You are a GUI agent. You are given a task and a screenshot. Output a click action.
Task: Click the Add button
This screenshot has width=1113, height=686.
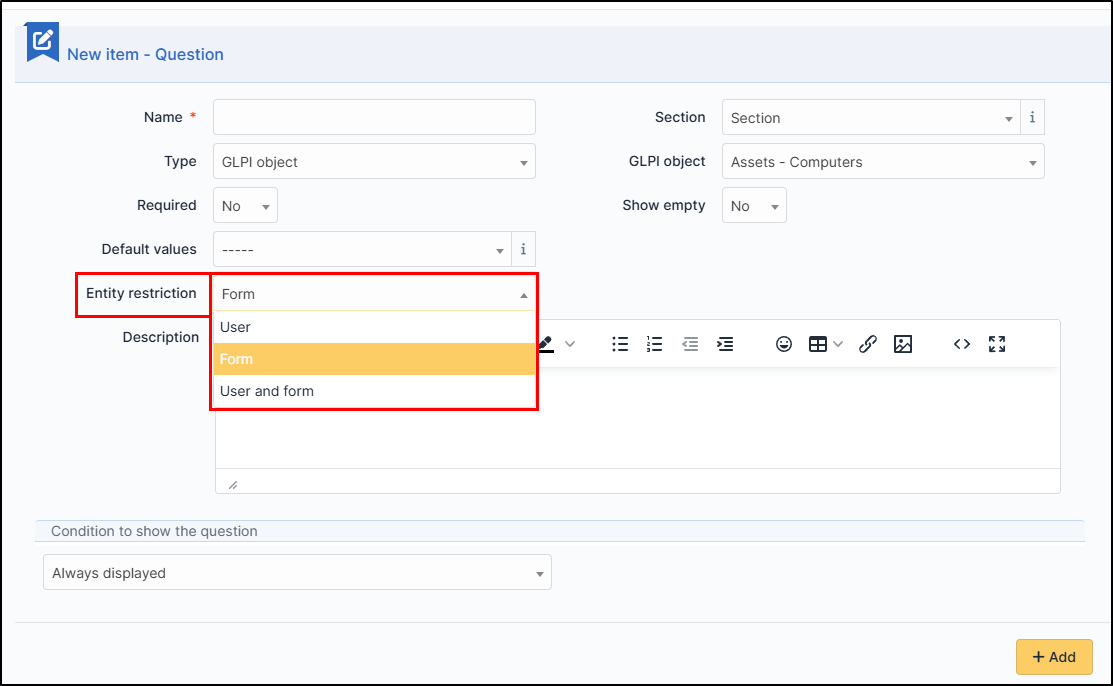coord(1054,657)
